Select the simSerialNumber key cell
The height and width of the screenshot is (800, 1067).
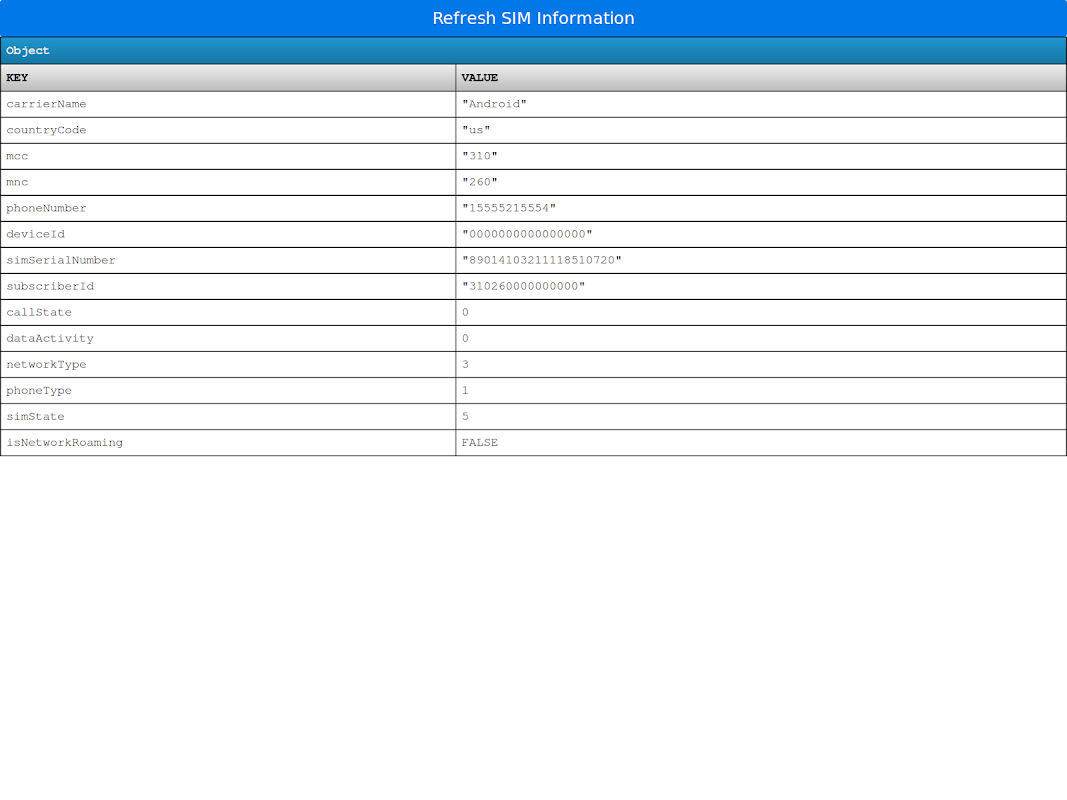[x=228, y=261]
